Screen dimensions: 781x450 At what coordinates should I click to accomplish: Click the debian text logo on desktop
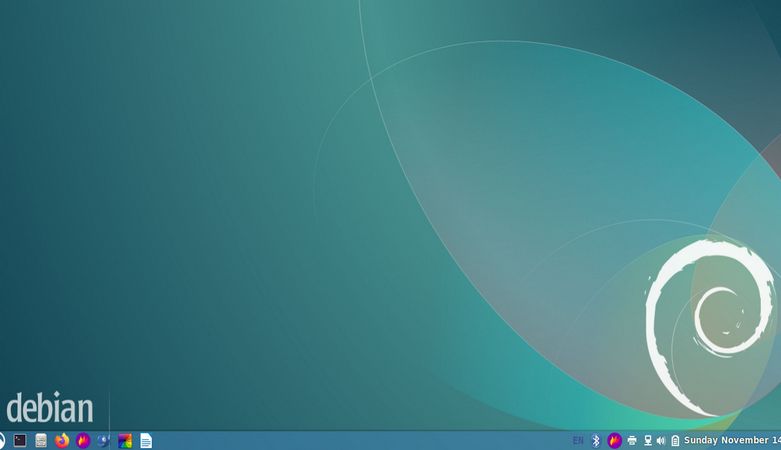coord(50,408)
